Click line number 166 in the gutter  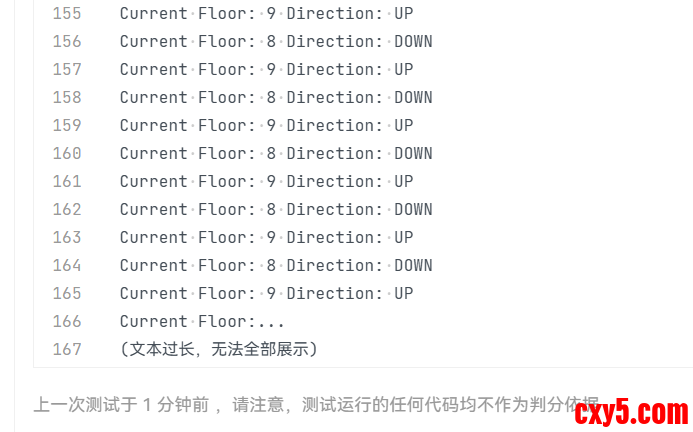[66, 322]
